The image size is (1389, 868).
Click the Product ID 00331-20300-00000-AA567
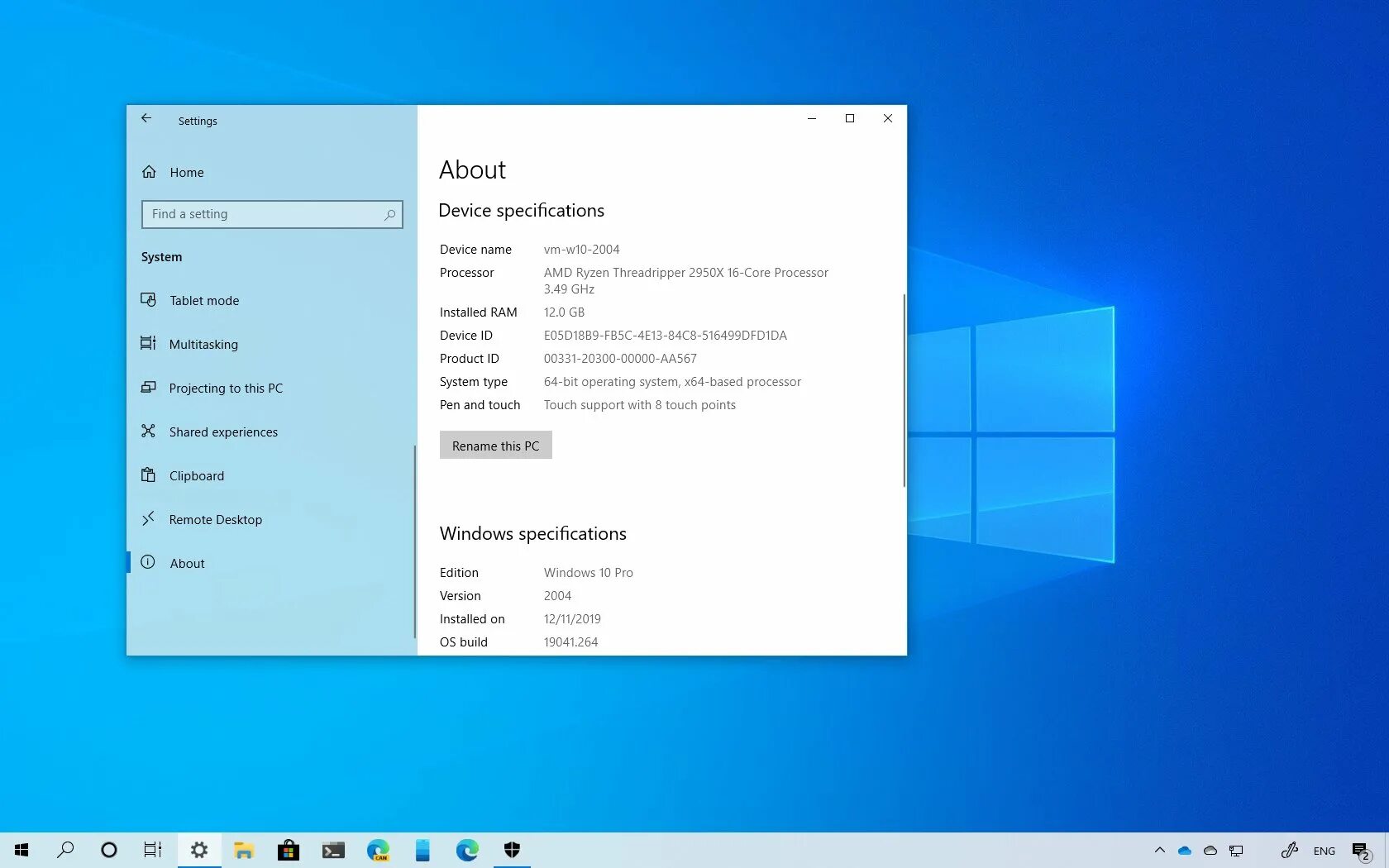click(x=620, y=359)
